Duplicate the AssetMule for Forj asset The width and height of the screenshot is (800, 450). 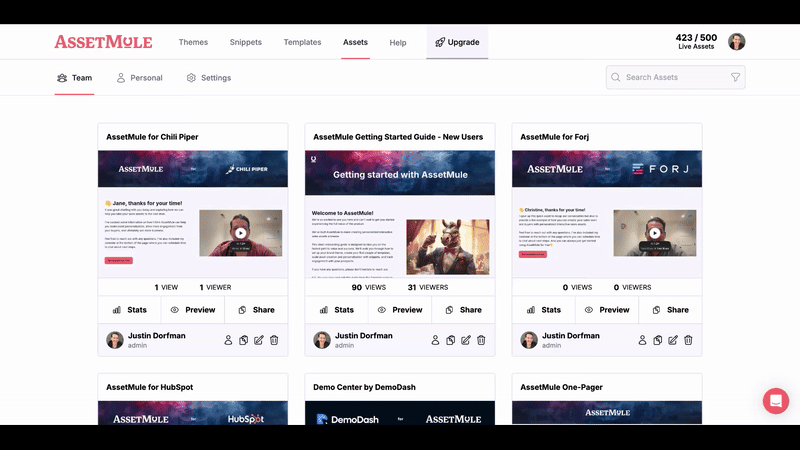tap(658, 340)
